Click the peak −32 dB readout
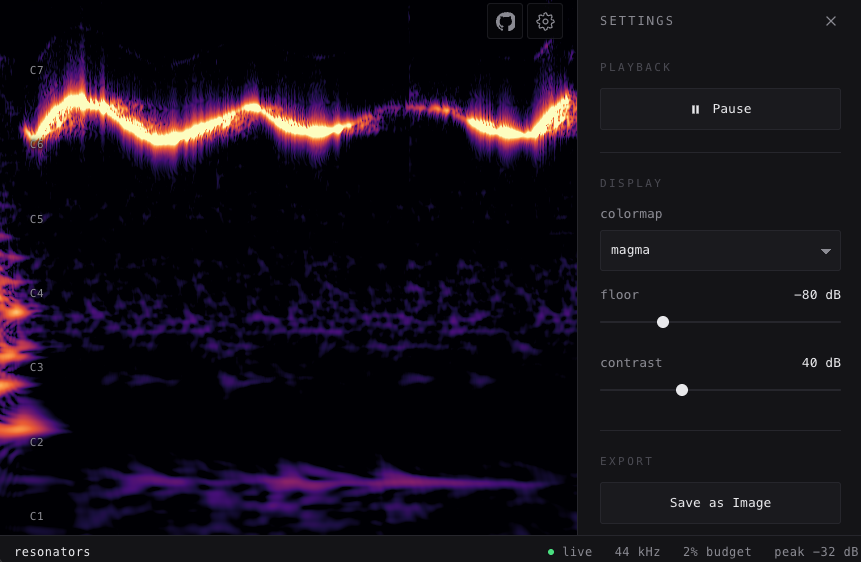Image resolution: width=861 pixels, height=562 pixels. [815, 552]
